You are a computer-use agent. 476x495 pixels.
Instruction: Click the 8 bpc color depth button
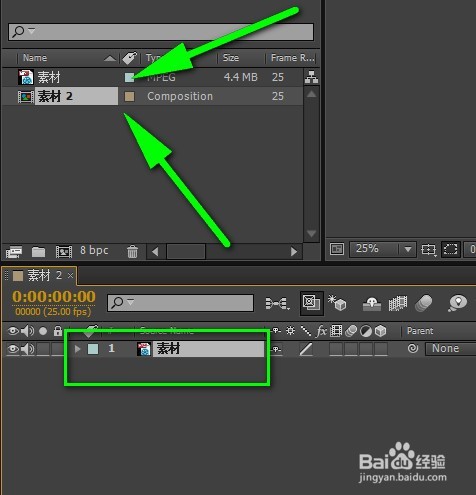pyautogui.click(x=94, y=250)
